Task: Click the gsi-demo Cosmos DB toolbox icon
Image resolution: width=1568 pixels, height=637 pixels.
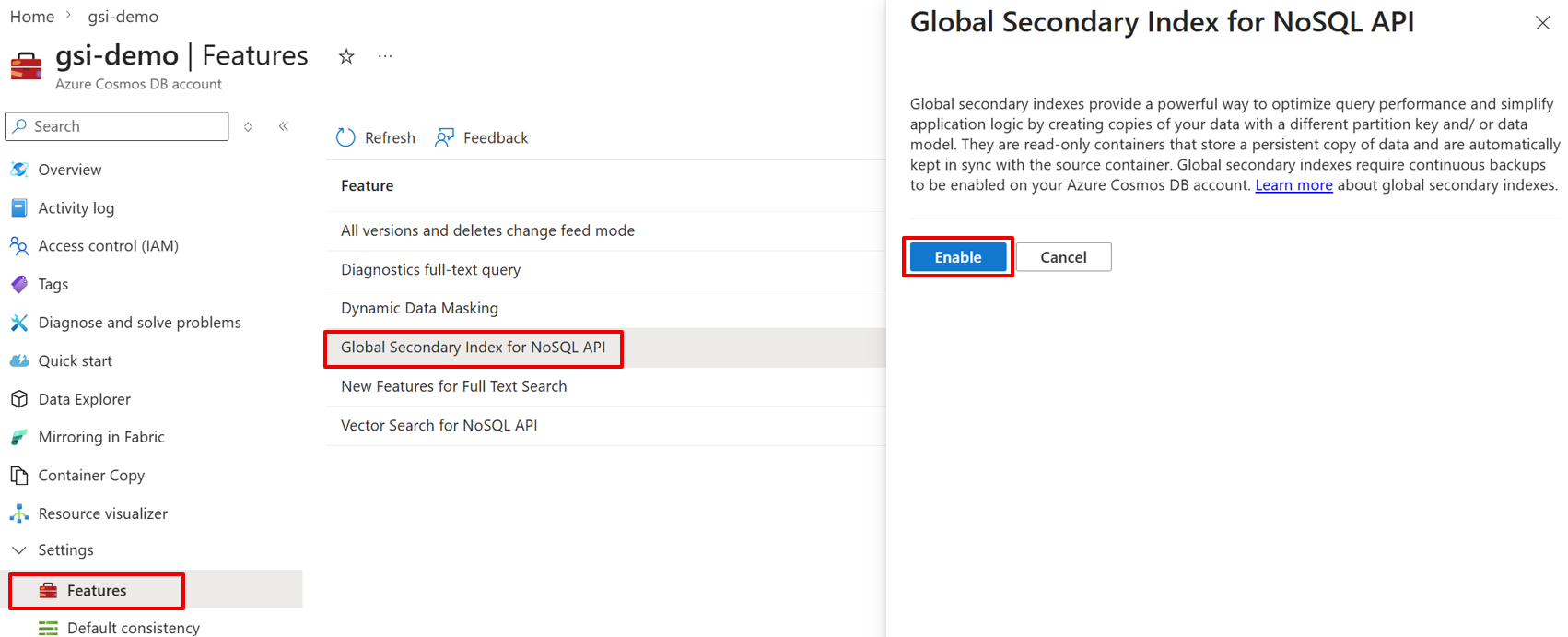Action: point(26,66)
